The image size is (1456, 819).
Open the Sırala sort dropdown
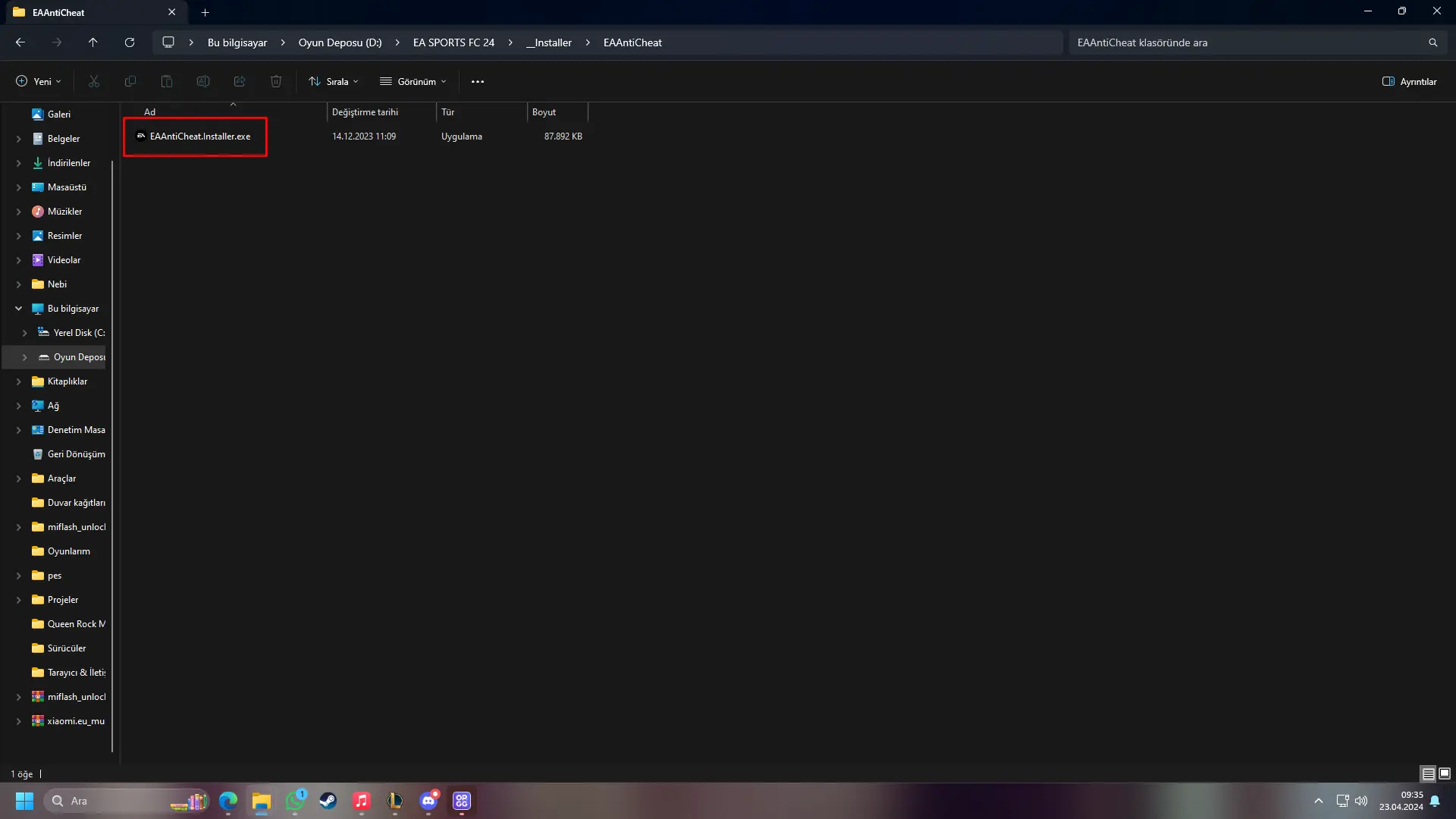(x=334, y=81)
